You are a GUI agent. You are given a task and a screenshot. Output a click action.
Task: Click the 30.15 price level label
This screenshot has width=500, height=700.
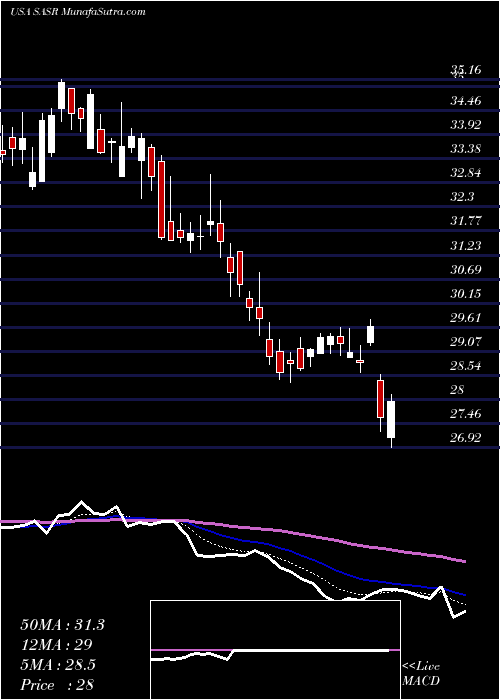466,294
